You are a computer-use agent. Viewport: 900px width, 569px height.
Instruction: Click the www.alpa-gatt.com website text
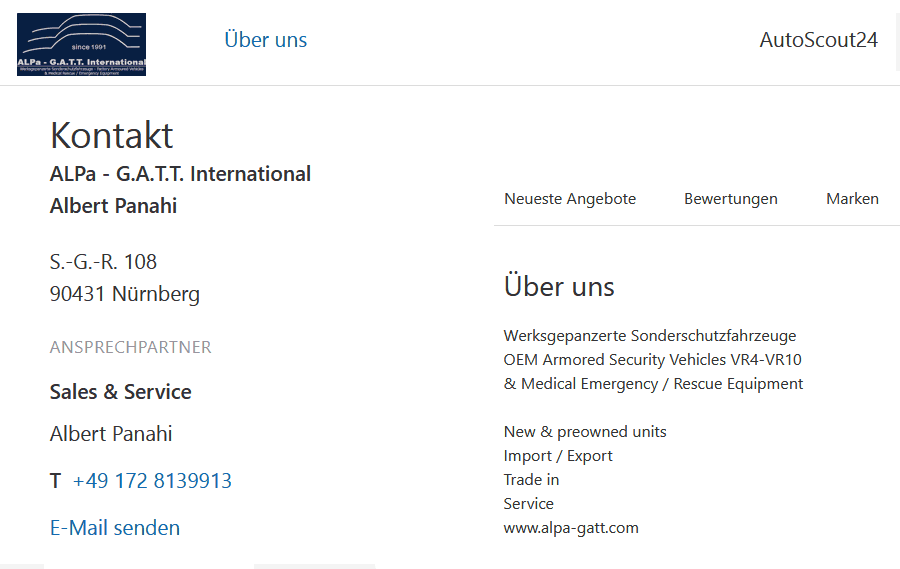pos(571,528)
